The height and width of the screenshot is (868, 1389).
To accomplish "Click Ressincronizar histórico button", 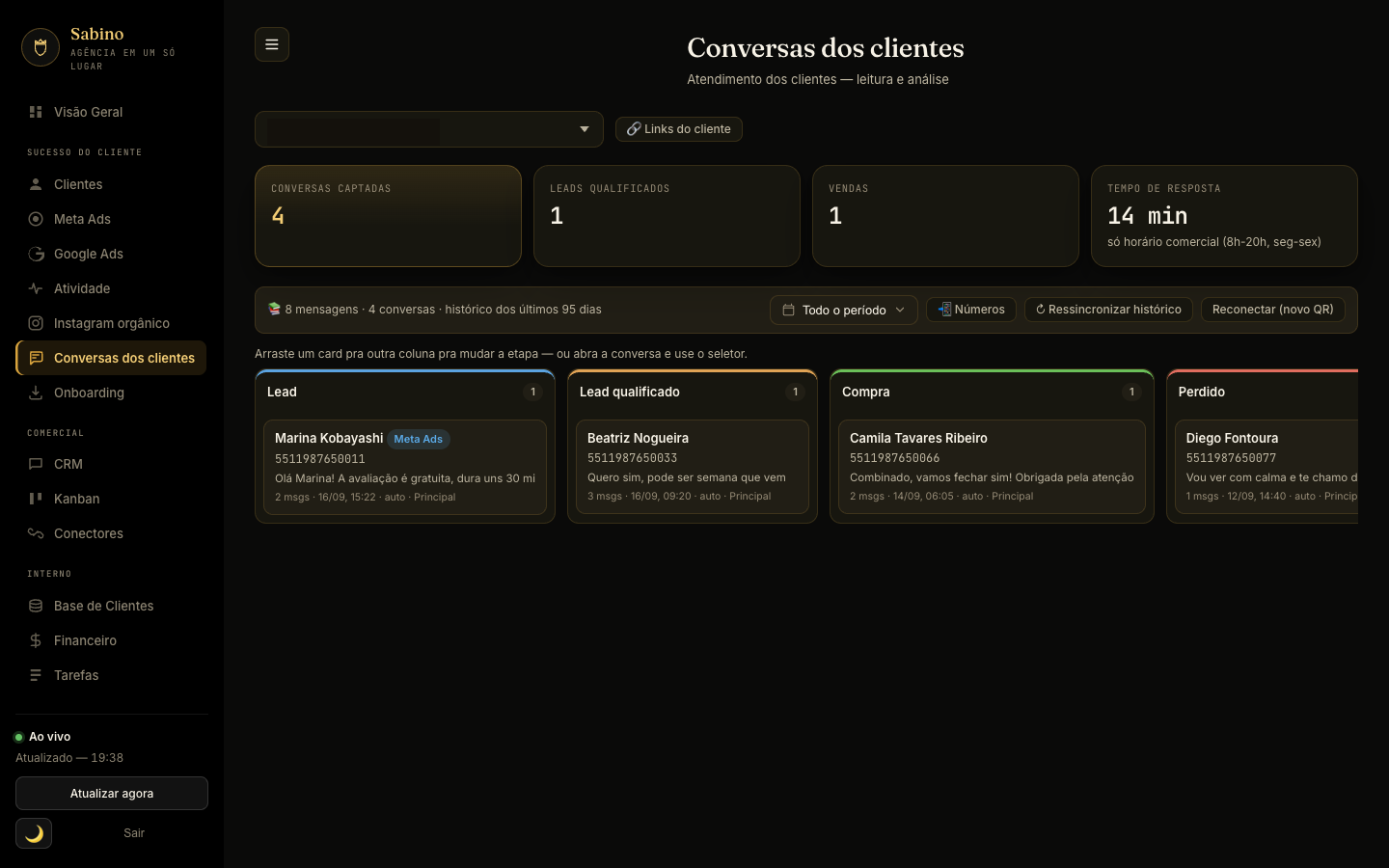I will tap(1108, 310).
